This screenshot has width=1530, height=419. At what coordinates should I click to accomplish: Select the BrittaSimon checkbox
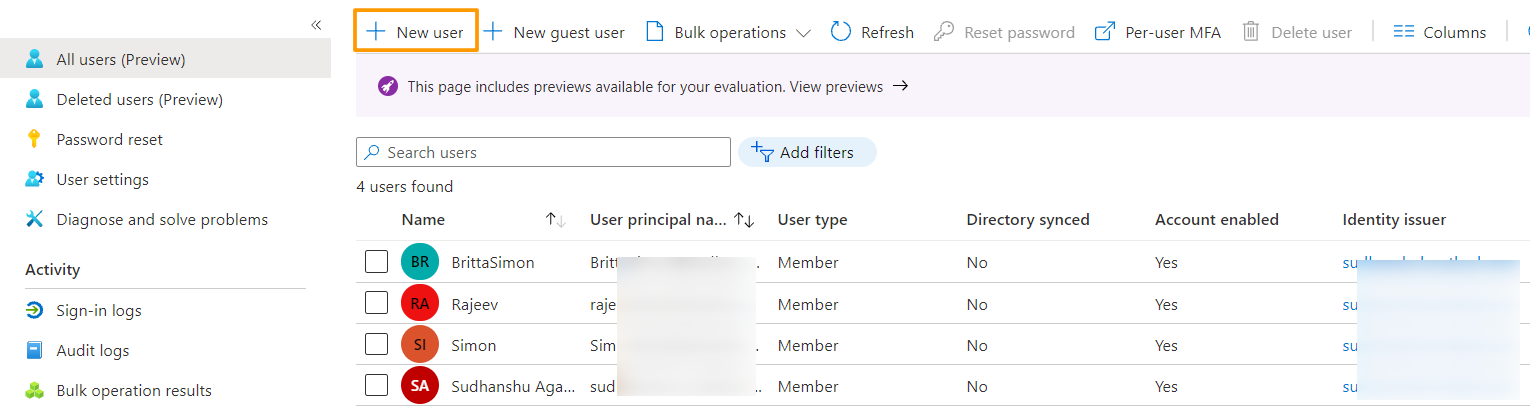[x=376, y=262]
